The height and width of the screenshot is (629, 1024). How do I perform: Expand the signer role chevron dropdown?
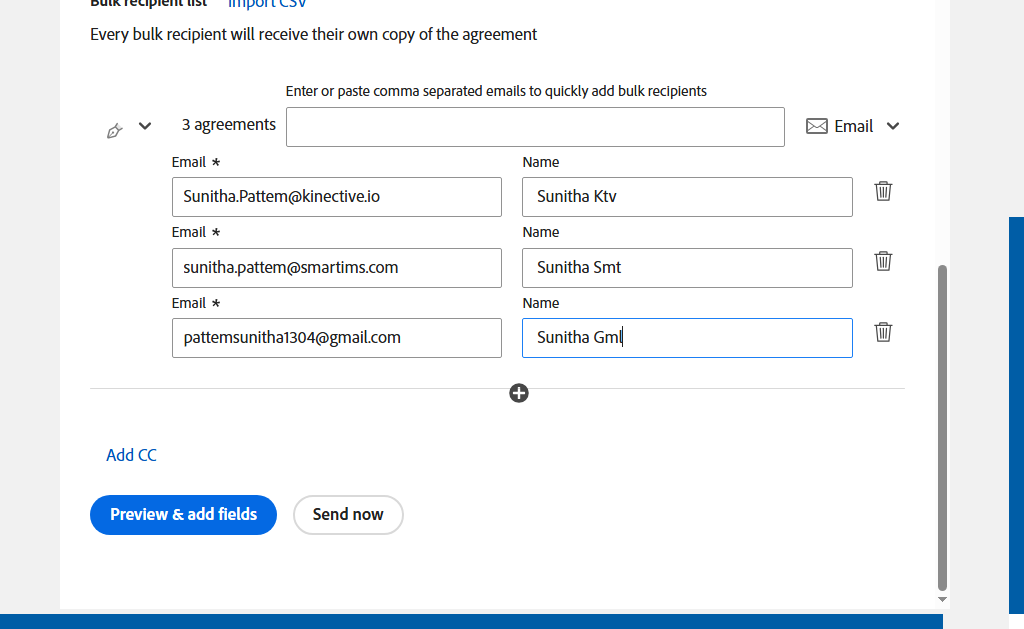point(145,126)
